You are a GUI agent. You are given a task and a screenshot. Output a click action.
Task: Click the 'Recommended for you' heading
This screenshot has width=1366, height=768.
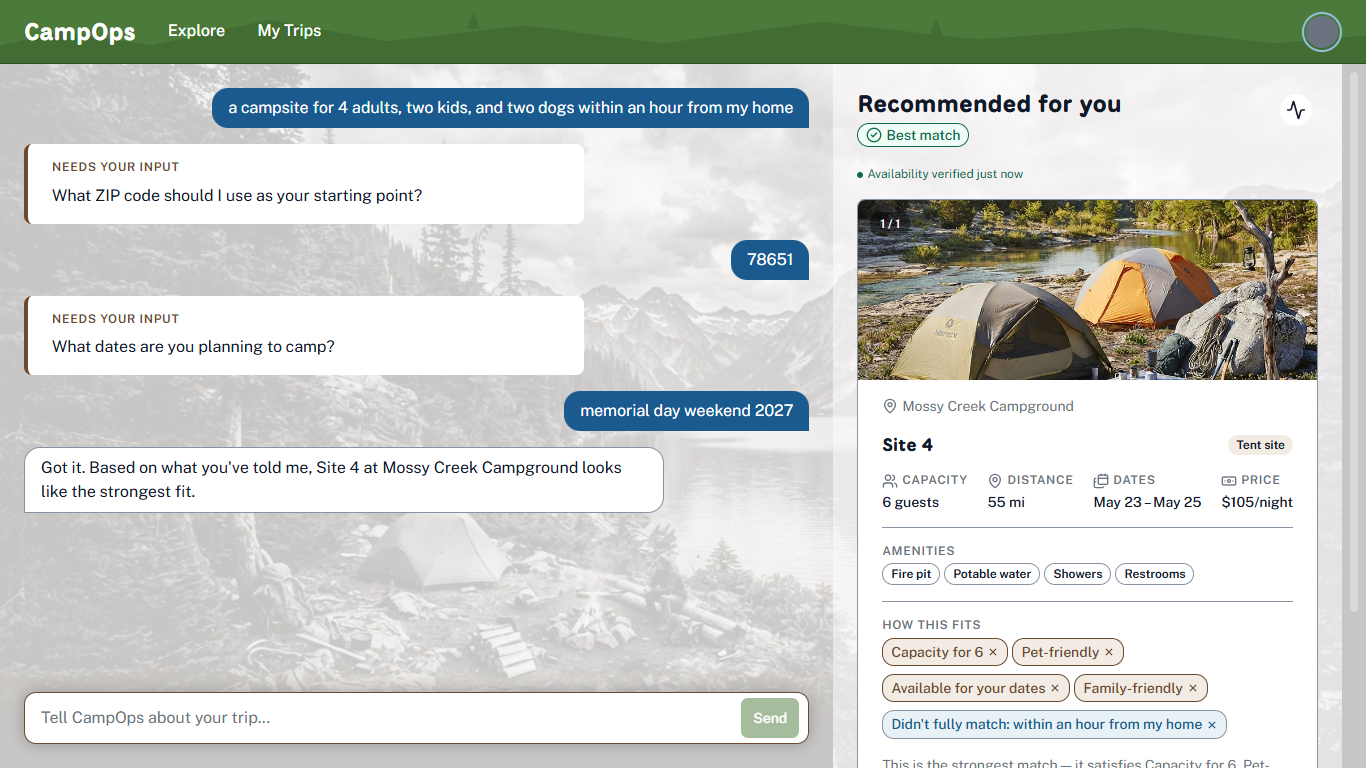tap(989, 104)
